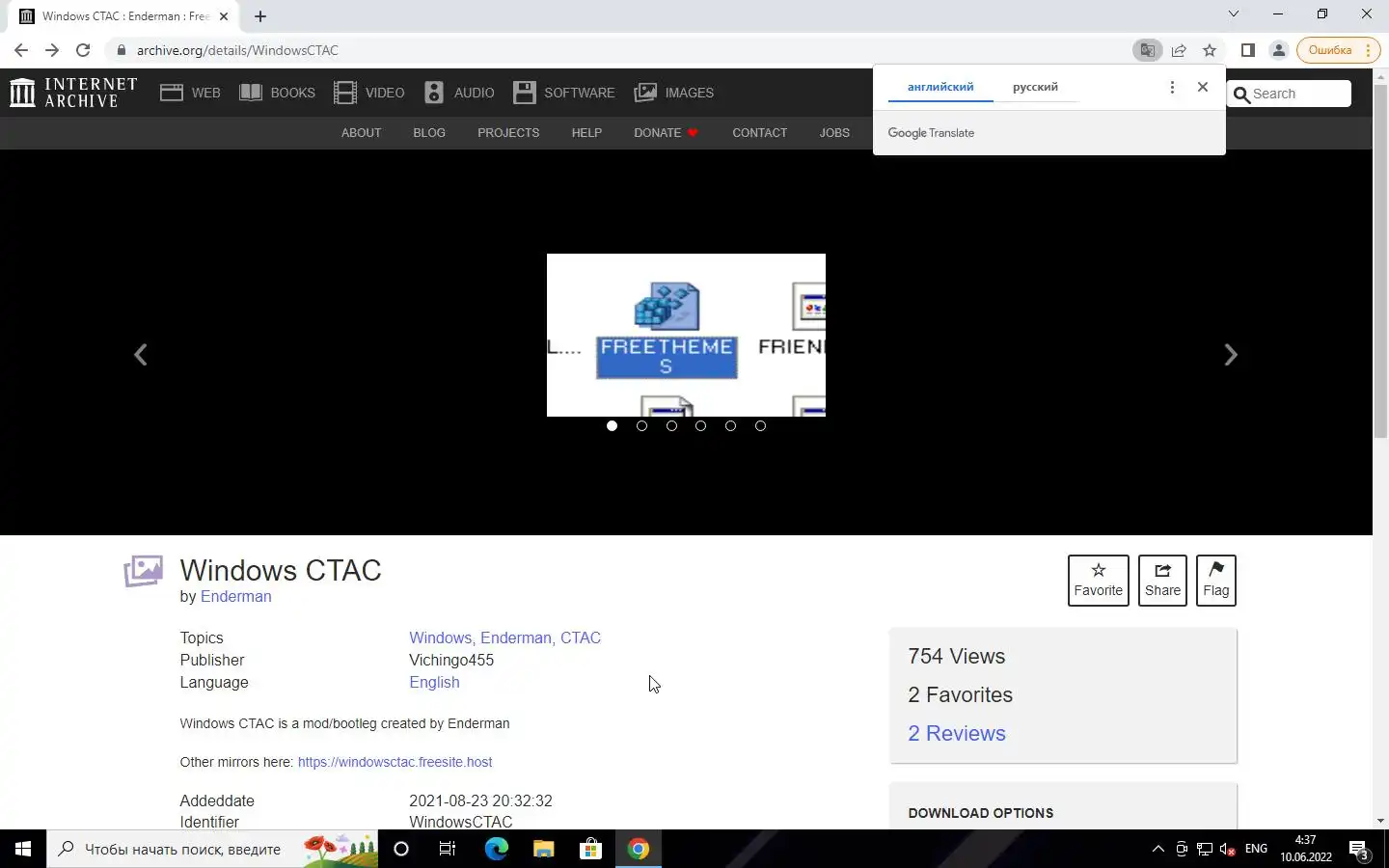This screenshot has height=868, width=1389.
Task: Open the Windows, Enderman, CTAC topics link
Action: click(x=504, y=637)
